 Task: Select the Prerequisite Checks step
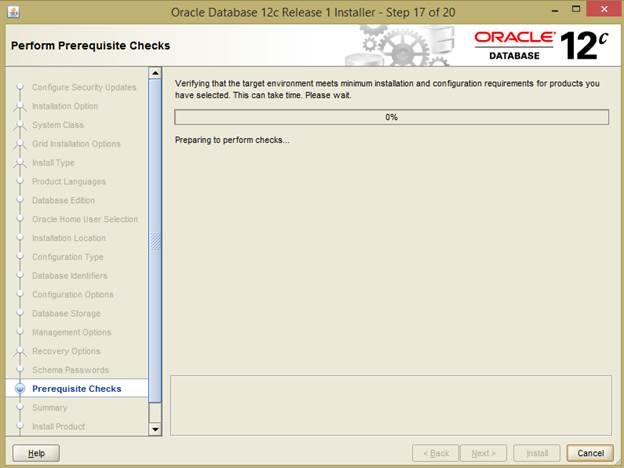click(x=76, y=389)
